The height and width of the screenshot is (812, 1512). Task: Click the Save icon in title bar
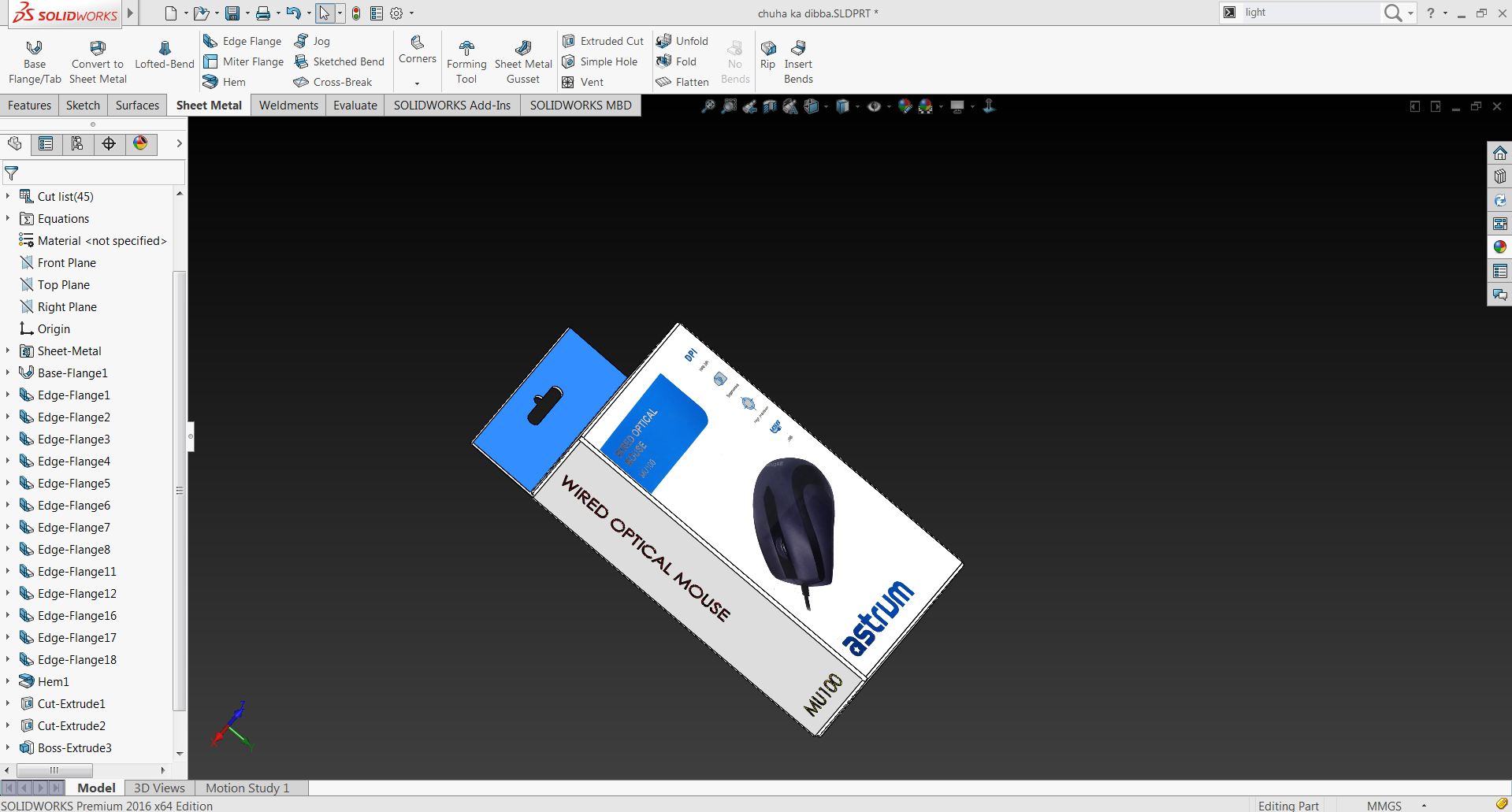pos(232,13)
